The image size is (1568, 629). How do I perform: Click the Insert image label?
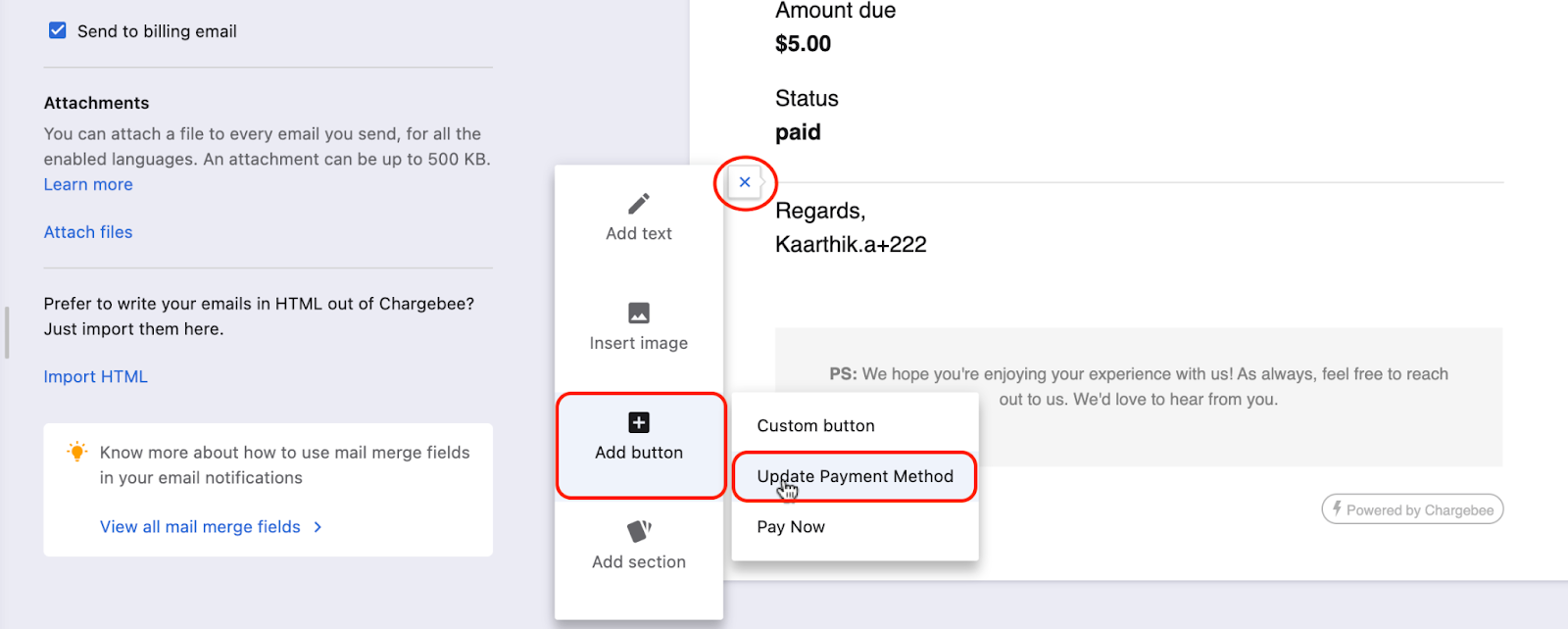[639, 344]
